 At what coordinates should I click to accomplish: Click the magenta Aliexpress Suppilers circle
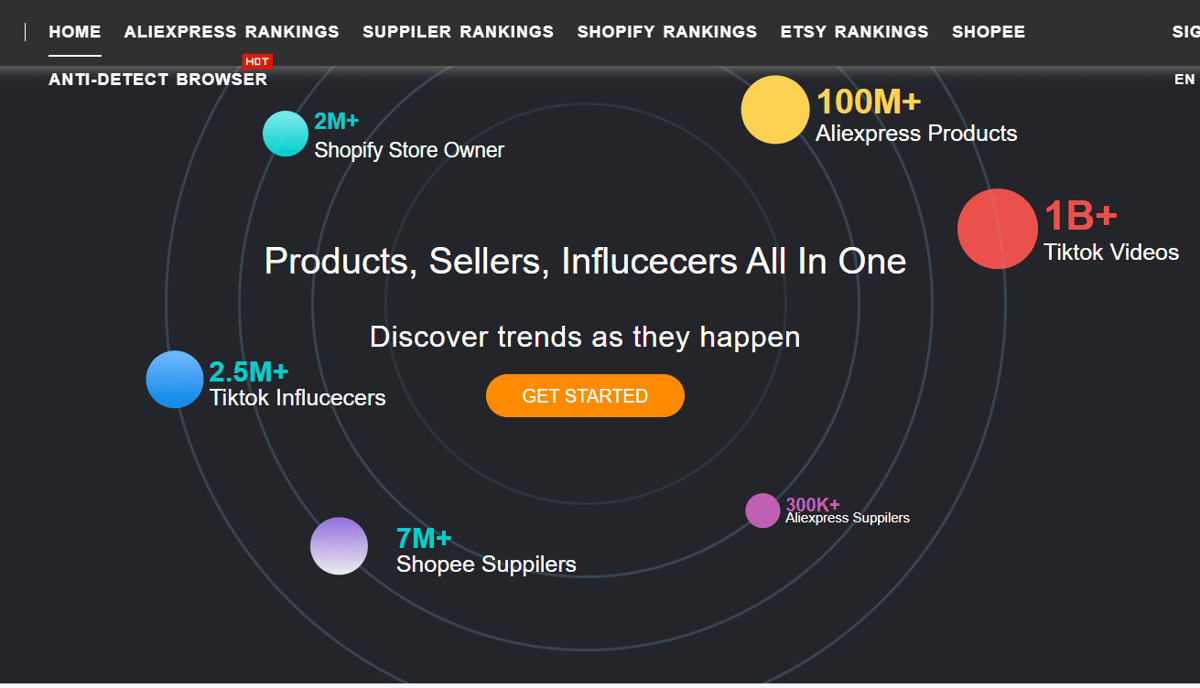[762, 510]
